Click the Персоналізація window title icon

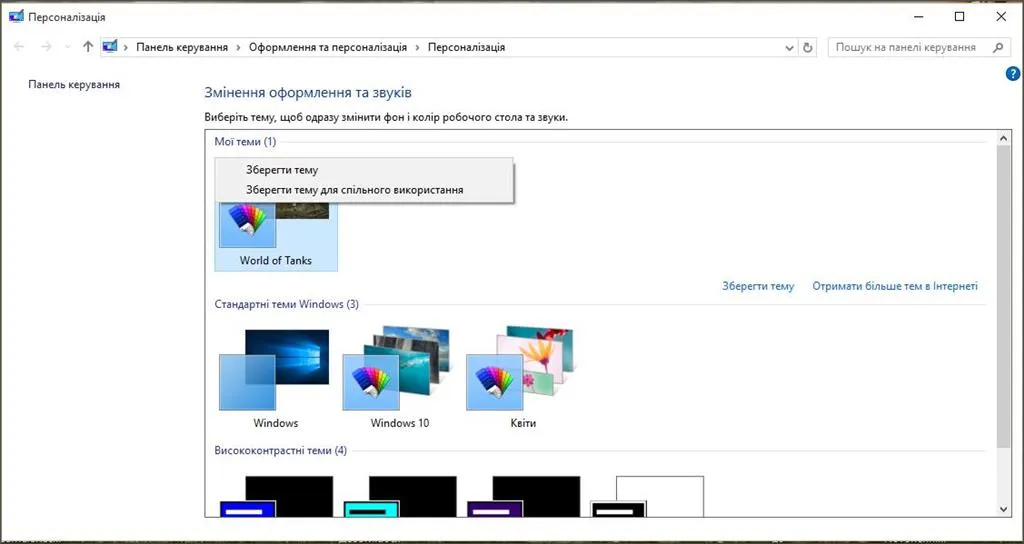(16, 16)
